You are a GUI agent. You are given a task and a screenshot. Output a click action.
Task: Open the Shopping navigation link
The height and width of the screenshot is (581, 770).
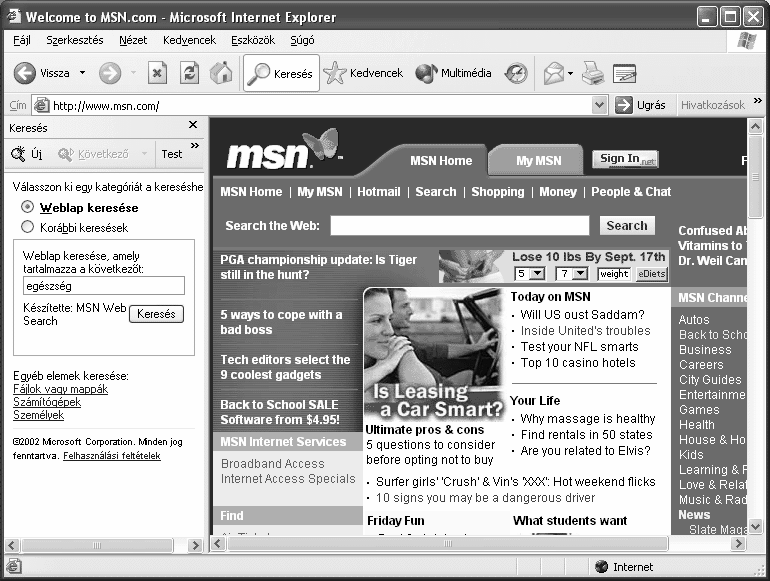tap(497, 192)
